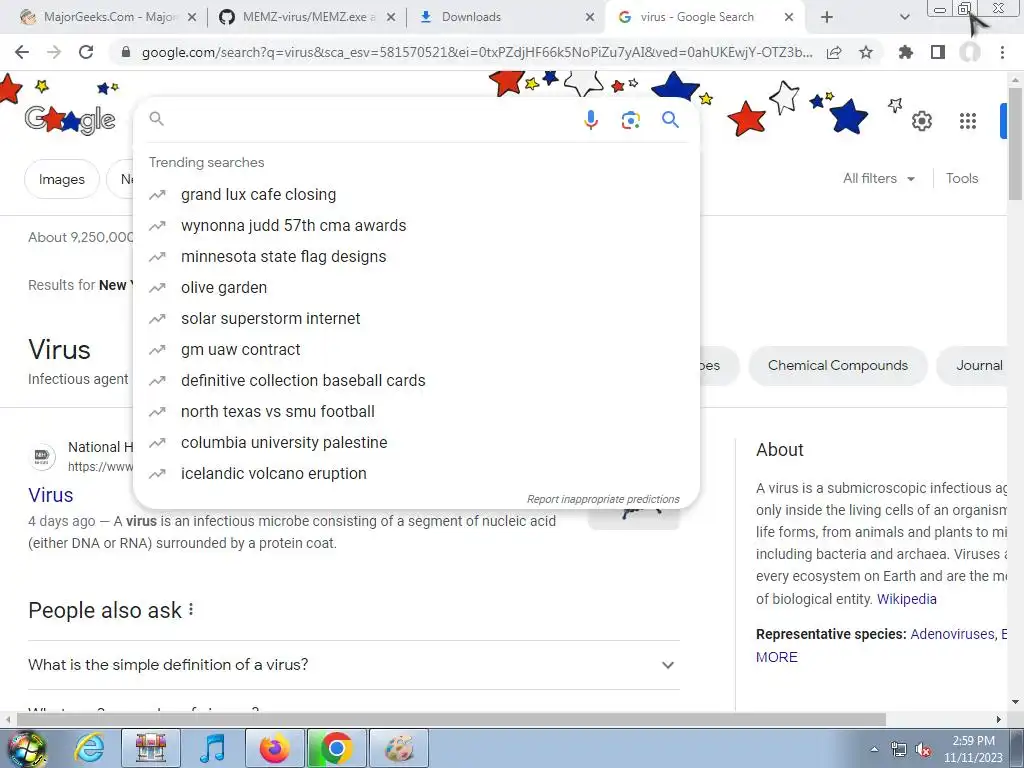The height and width of the screenshot is (768, 1024).
Task: Open the Windows Start menu
Action: [x=26, y=748]
